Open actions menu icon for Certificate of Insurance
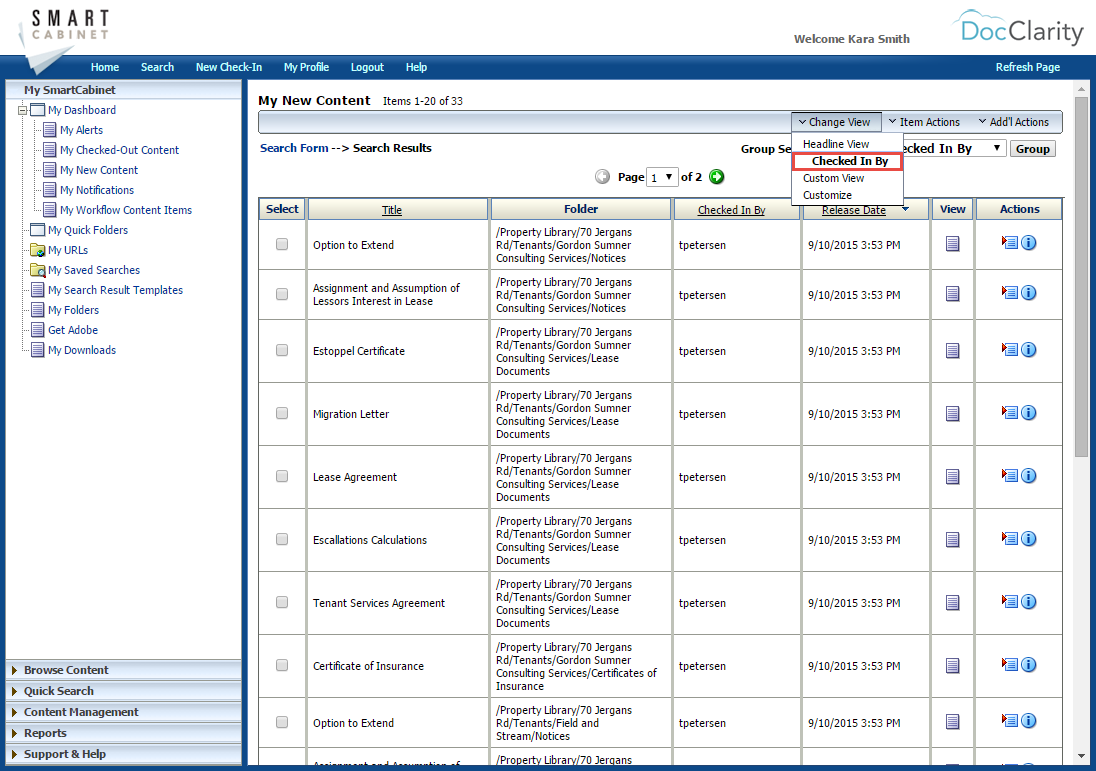 click(x=1009, y=663)
